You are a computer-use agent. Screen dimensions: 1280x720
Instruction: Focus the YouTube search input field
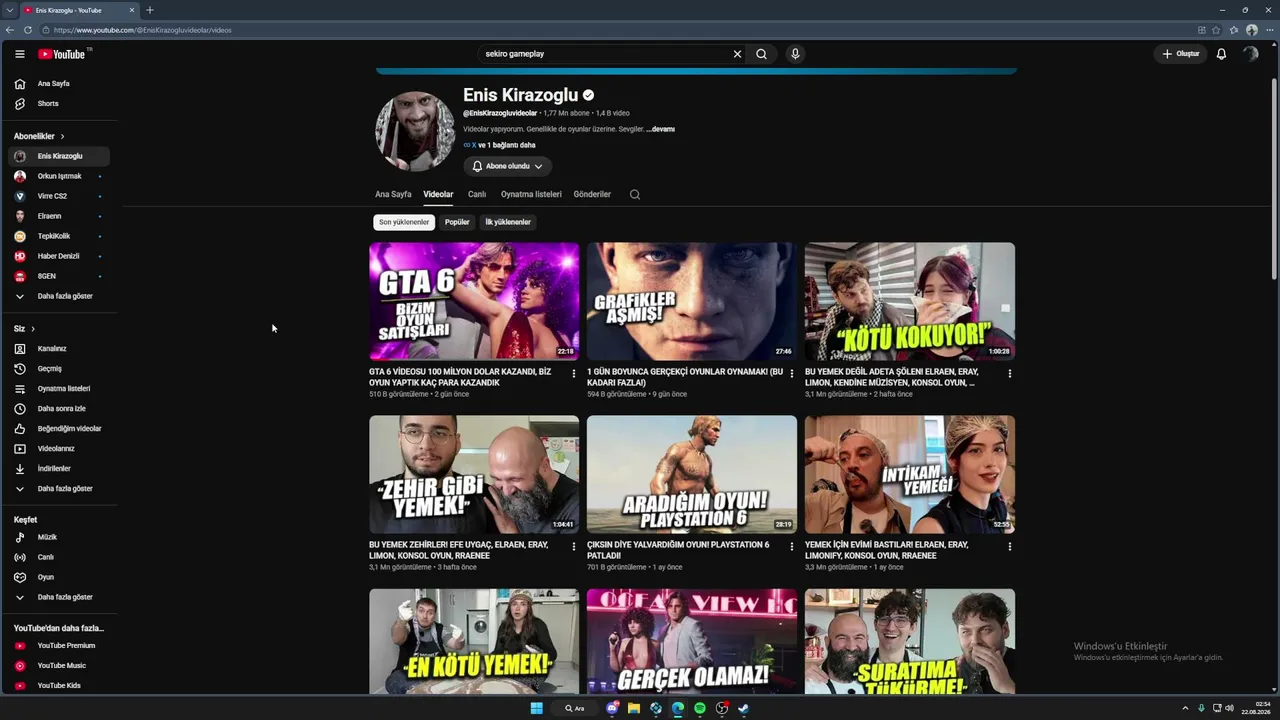click(604, 54)
